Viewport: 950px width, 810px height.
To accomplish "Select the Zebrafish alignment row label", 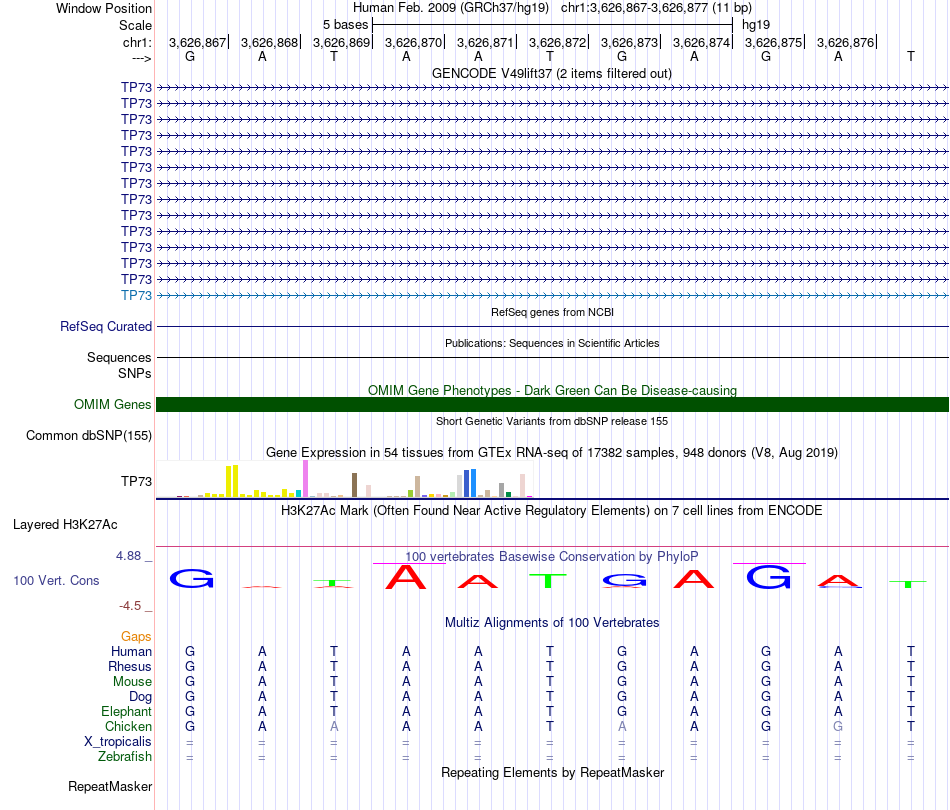I will tap(125, 757).
